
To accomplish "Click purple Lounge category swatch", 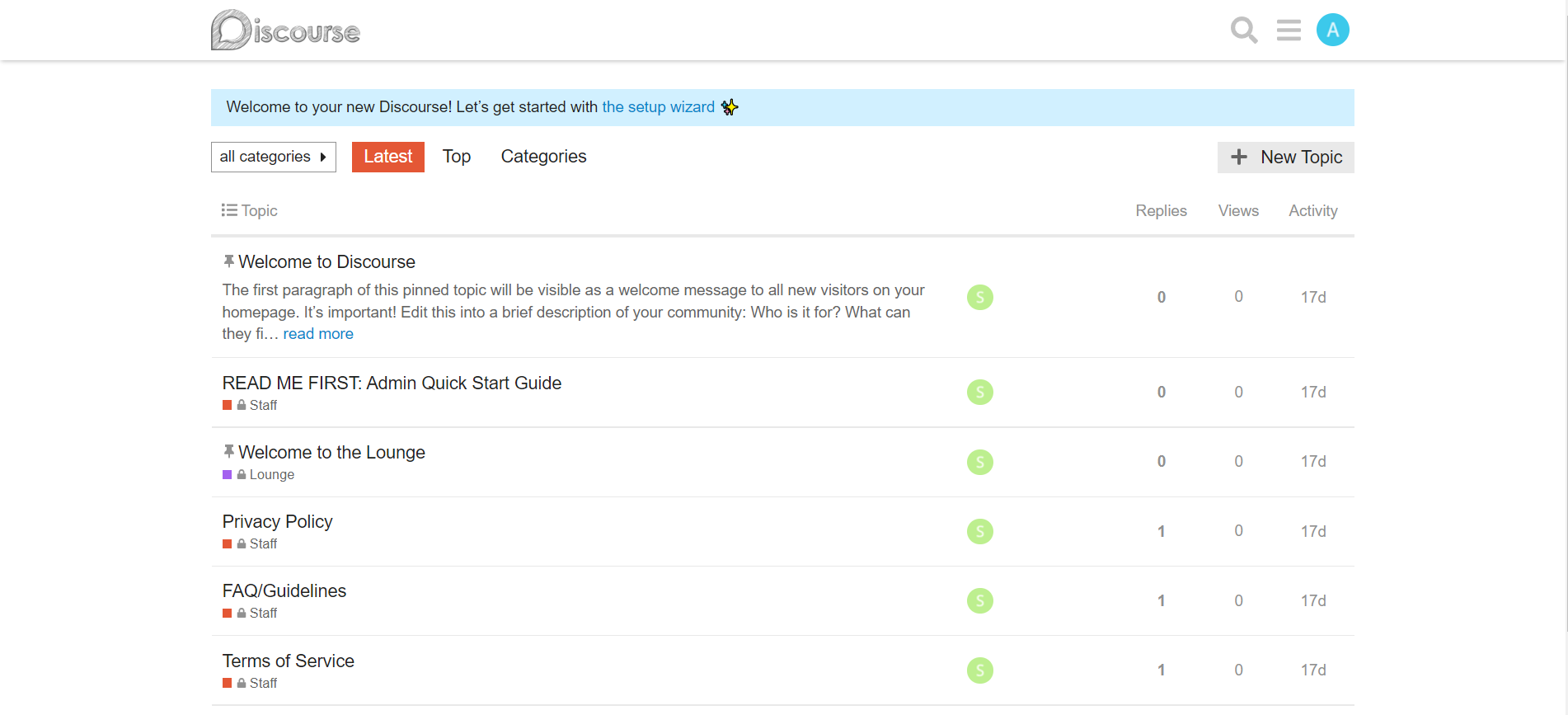I will [227, 474].
